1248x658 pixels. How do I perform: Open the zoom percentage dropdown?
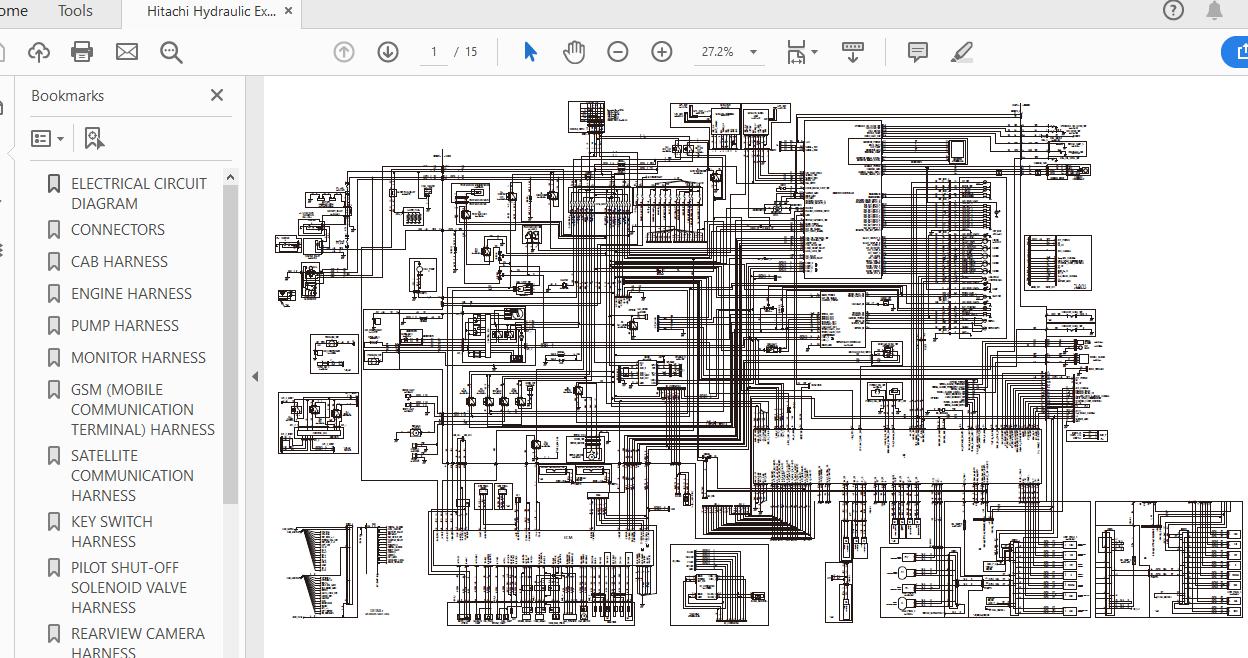click(750, 51)
